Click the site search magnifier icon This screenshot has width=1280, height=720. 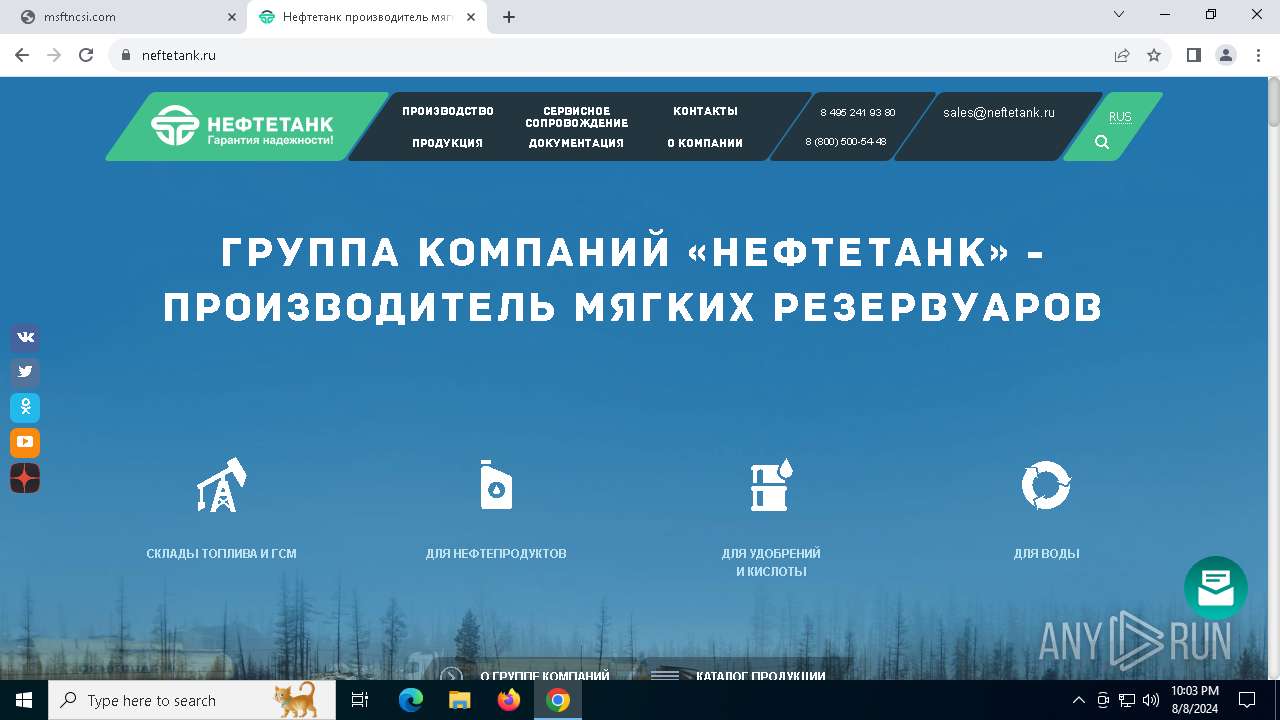point(1102,142)
